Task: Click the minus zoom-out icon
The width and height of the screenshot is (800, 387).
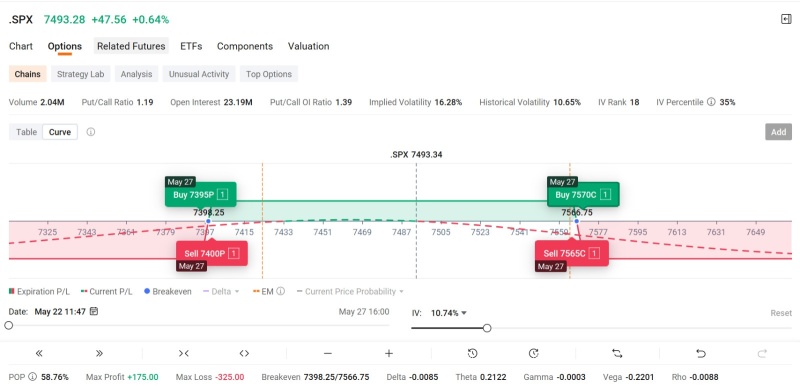Action: (x=328, y=353)
